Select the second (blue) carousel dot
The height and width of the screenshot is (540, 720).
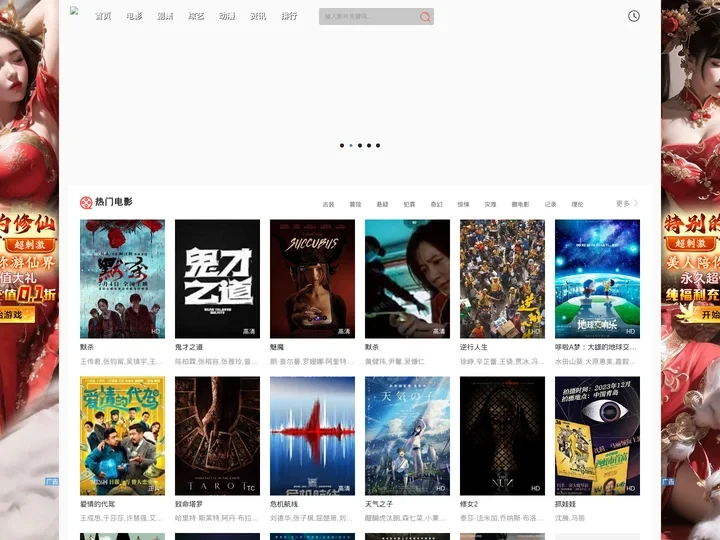coord(351,146)
